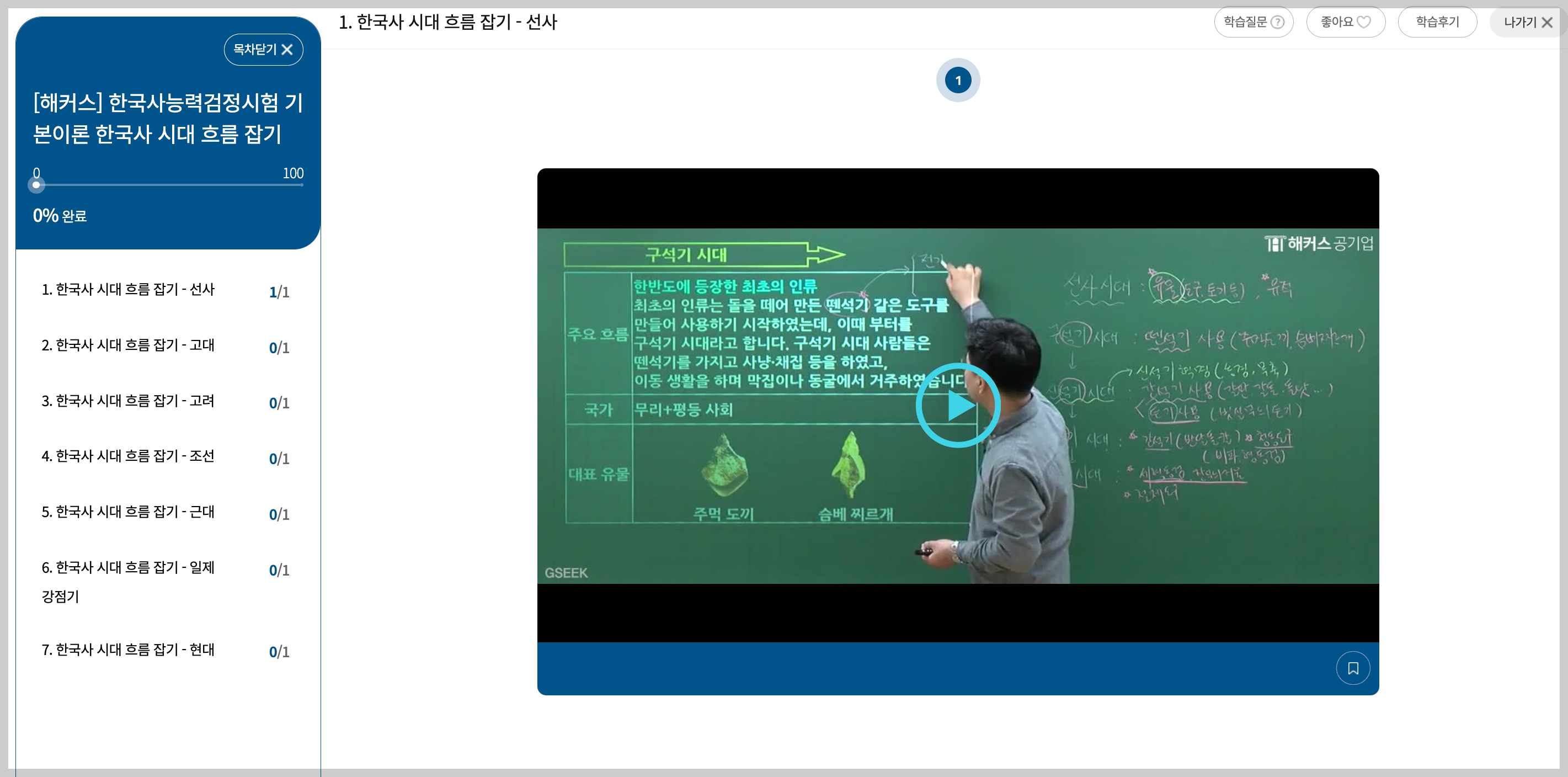Image resolution: width=1568 pixels, height=777 pixels.
Task: Click the progress slider handle at 0
Action: [36, 184]
